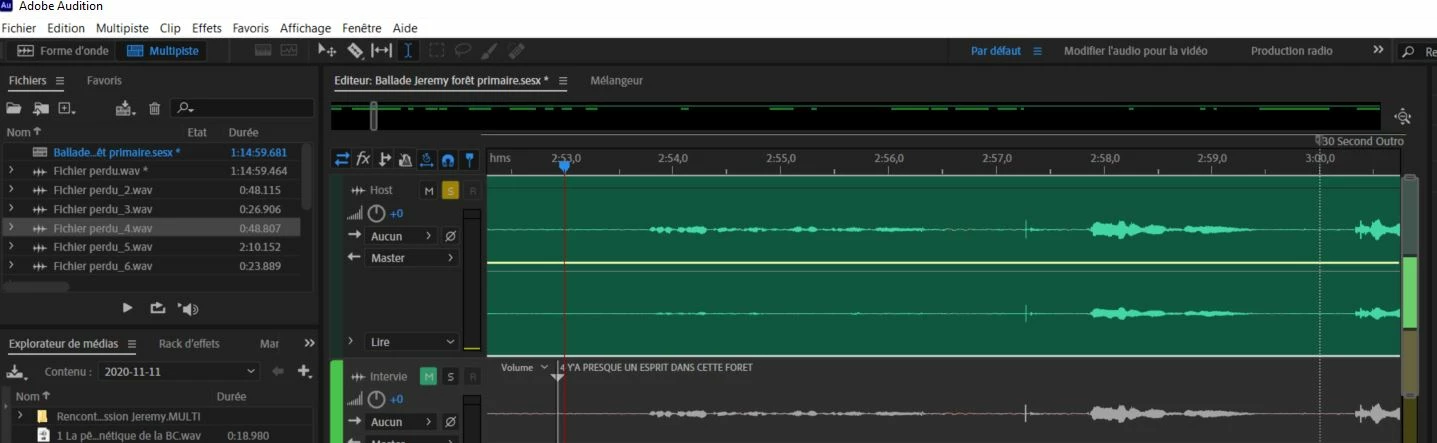Open the Fichier menu

click(19, 28)
